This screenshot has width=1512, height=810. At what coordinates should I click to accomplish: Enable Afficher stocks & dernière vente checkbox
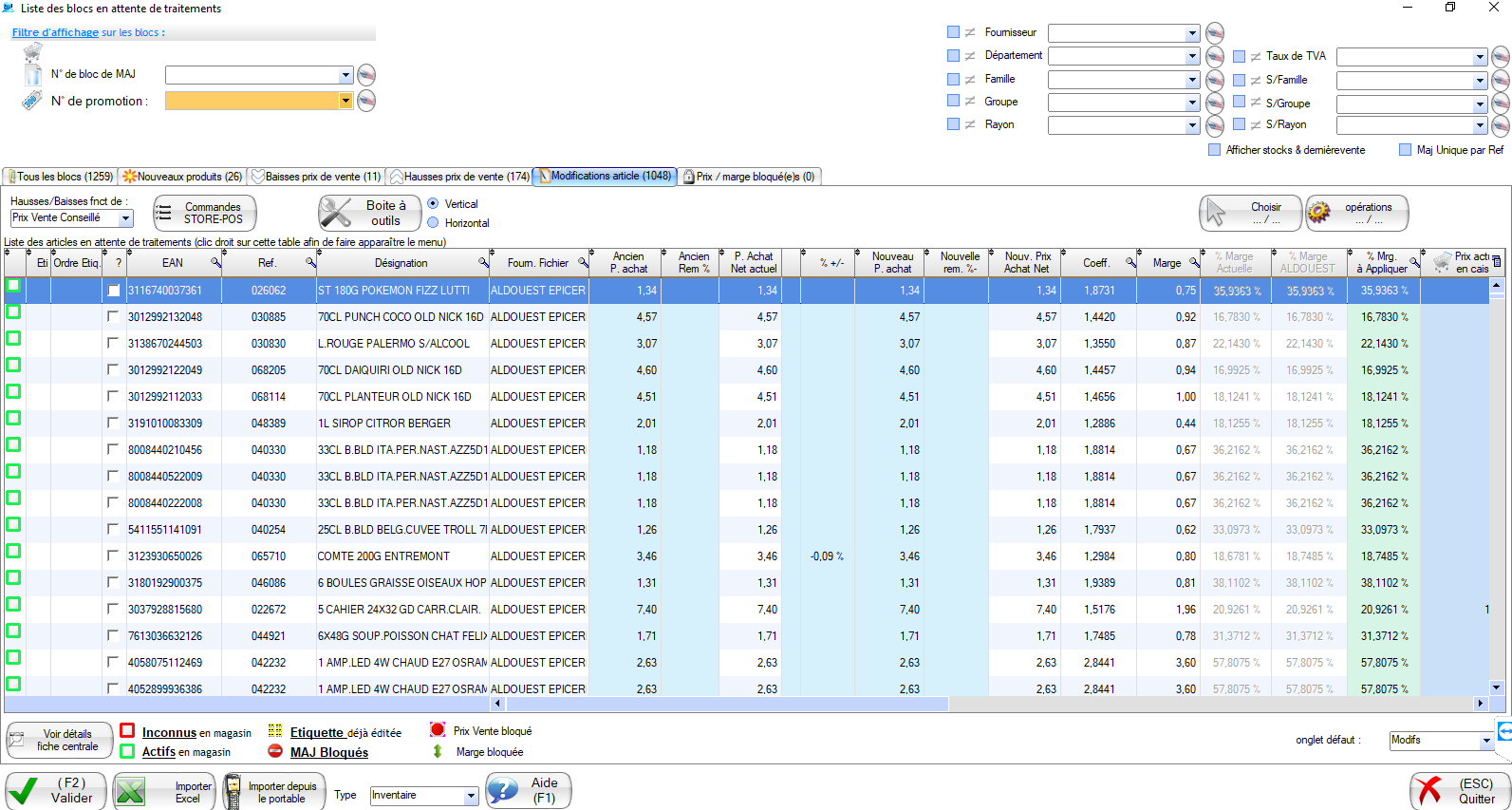pos(1214,150)
